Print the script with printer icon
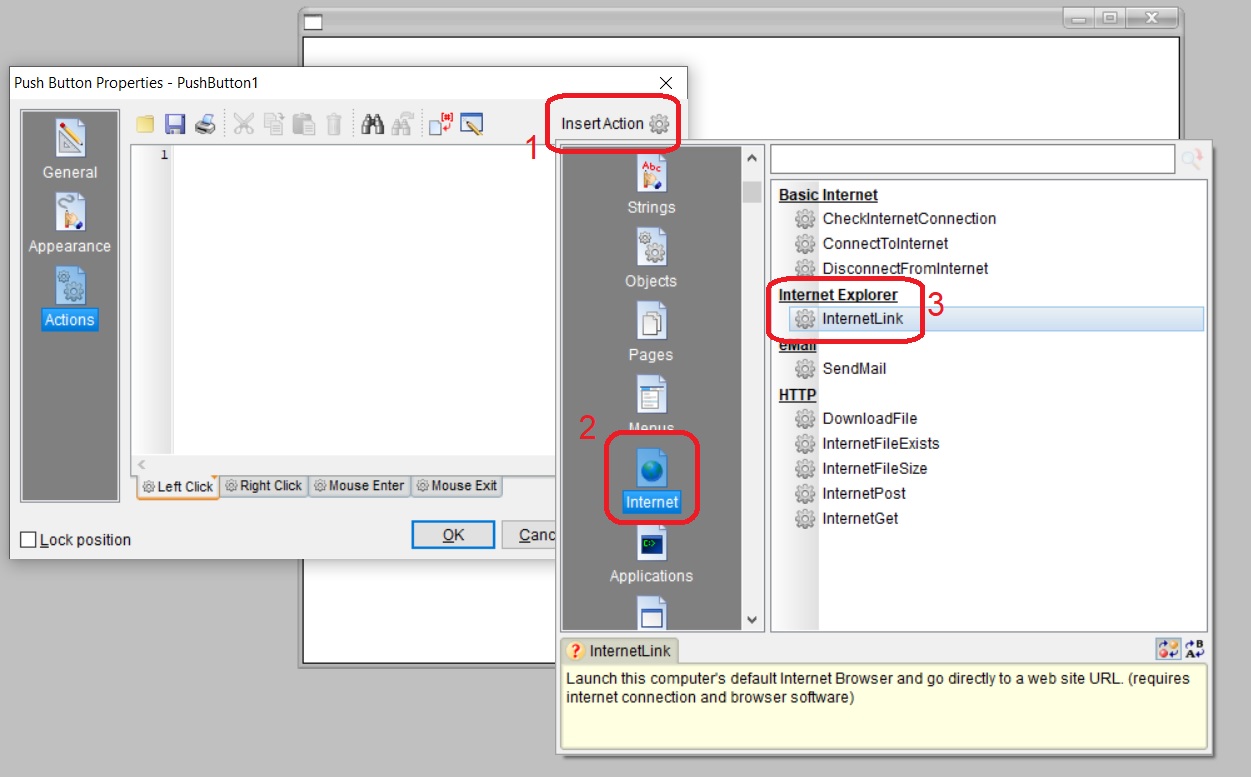Image resolution: width=1251 pixels, height=777 pixels. [204, 124]
